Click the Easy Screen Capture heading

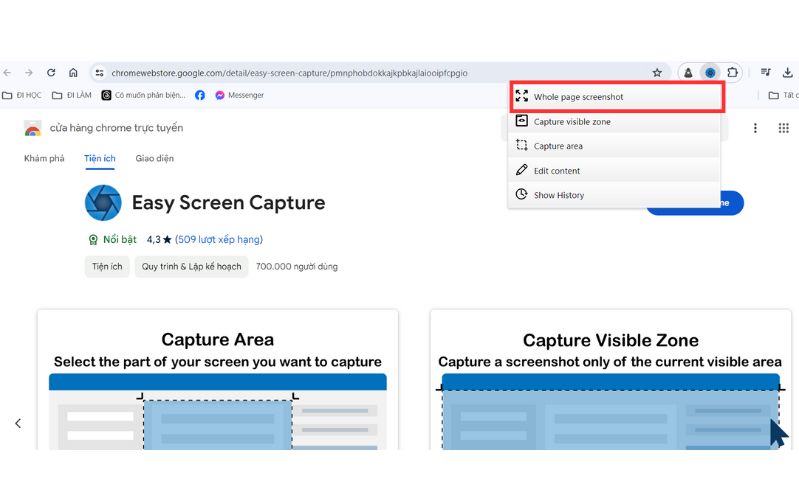point(228,203)
